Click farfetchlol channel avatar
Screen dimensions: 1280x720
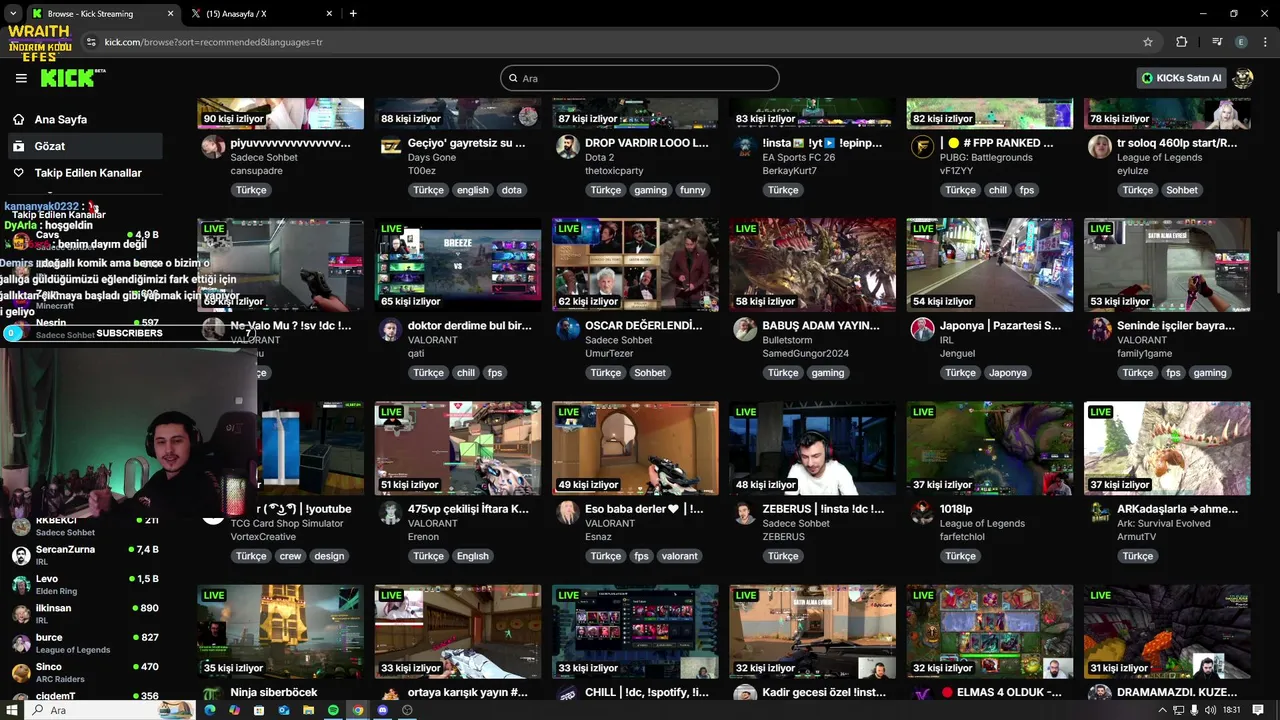pos(922,512)
